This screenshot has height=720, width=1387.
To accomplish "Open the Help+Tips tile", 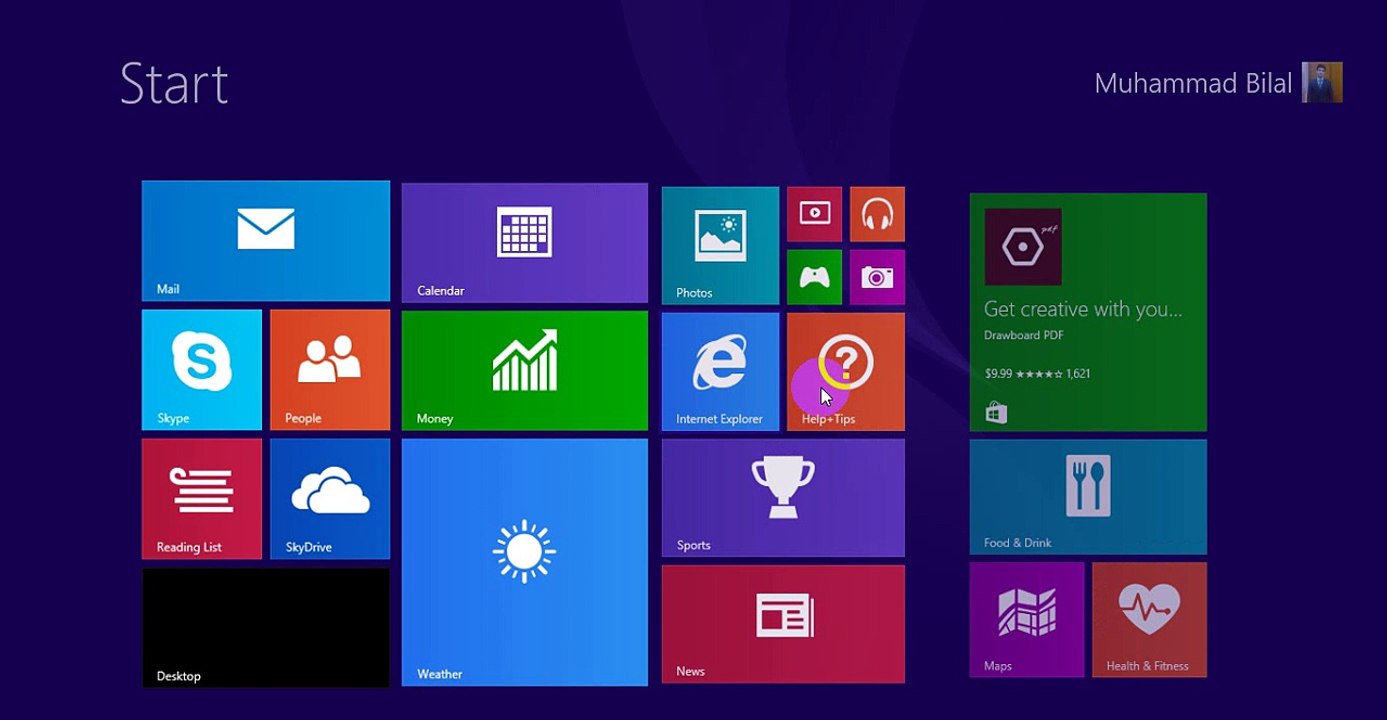I will click(846, 372).
